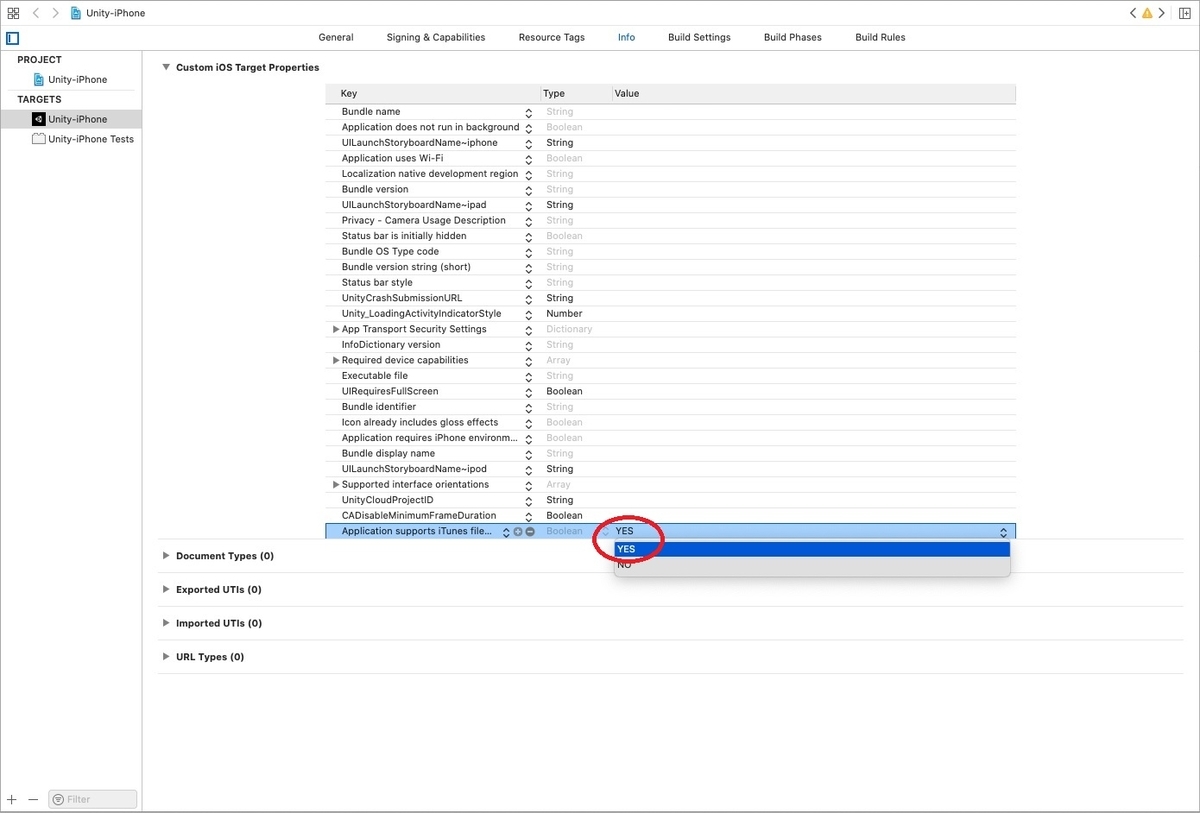
Task: Select UILaunchStoryboardName~ipad row
Action: [x=671, y=205]
